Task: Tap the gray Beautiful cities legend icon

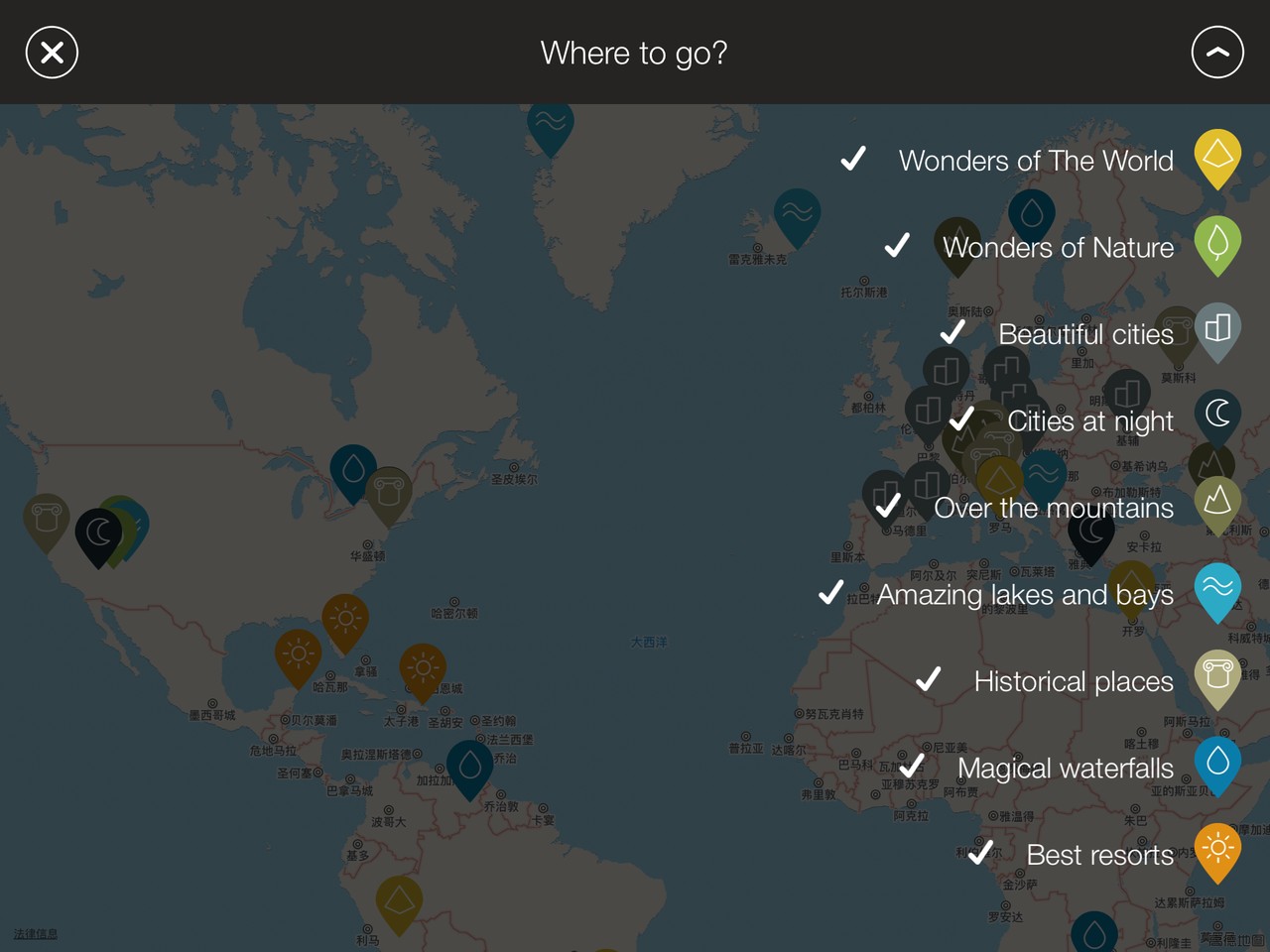Action: click(x=1217, y=332)
